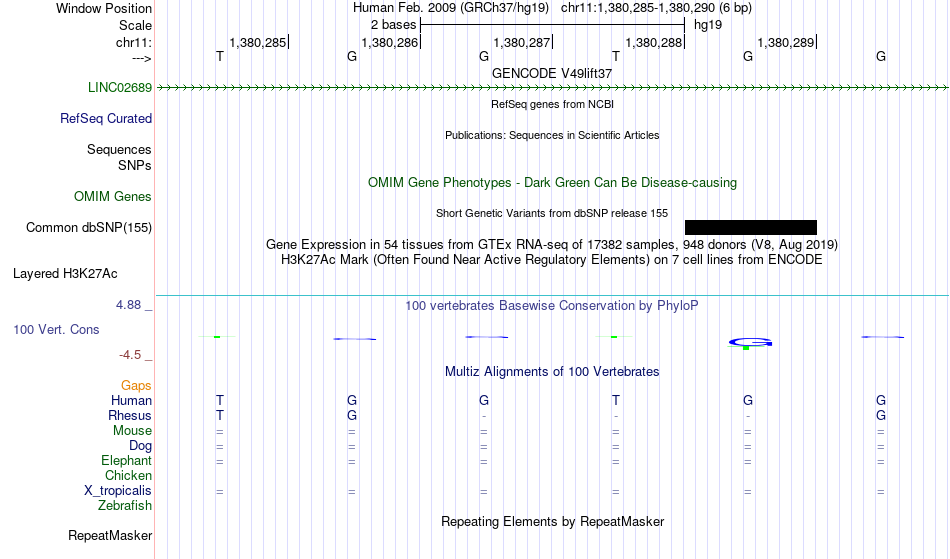The width and height of the screenshot is (950, 559).
Task: Click the Human Feb. 2009 (GRCh37/hg19) text
Action: [451, 8]
